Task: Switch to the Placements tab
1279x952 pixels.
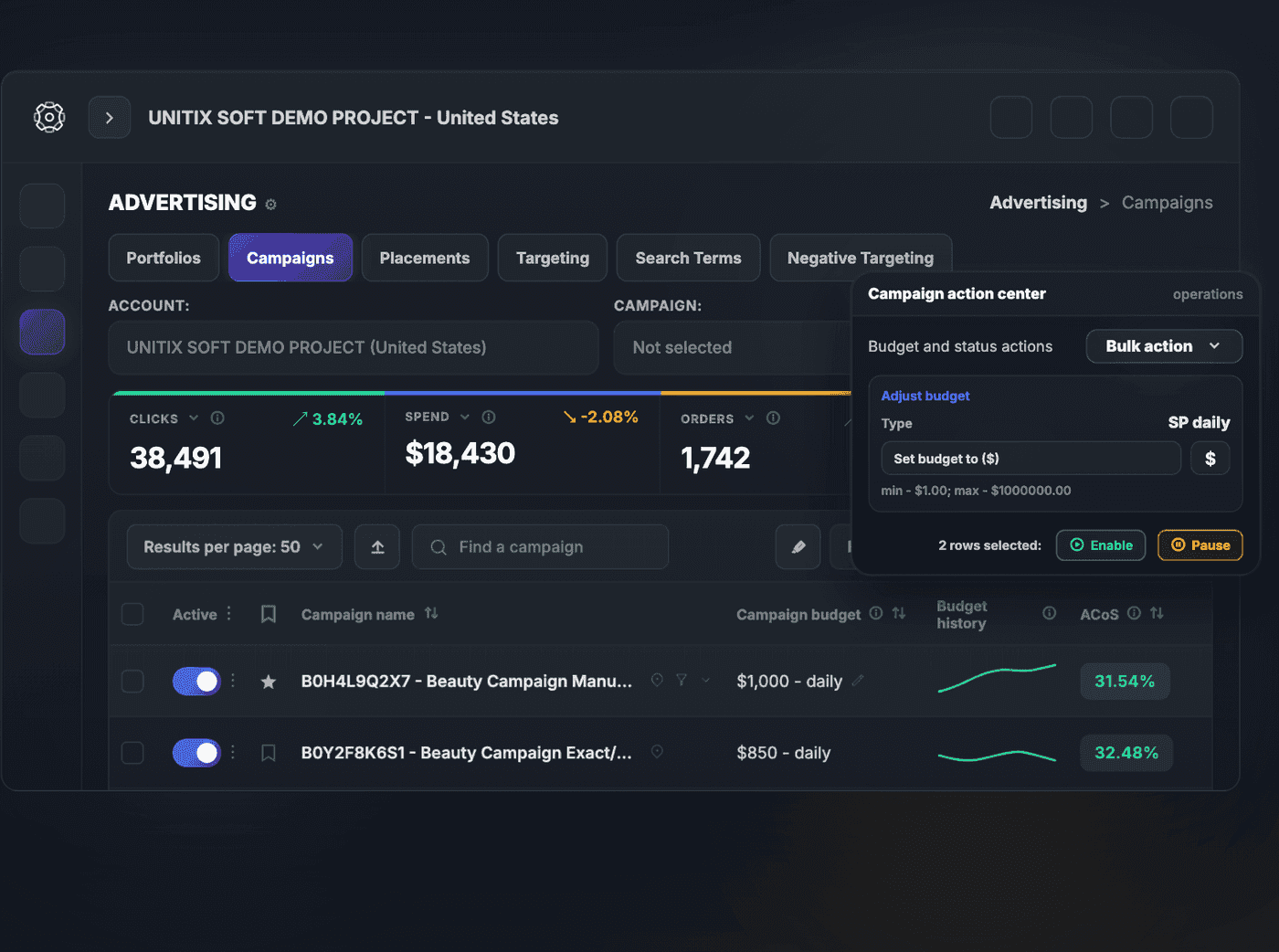Action: tap(425, 259)
